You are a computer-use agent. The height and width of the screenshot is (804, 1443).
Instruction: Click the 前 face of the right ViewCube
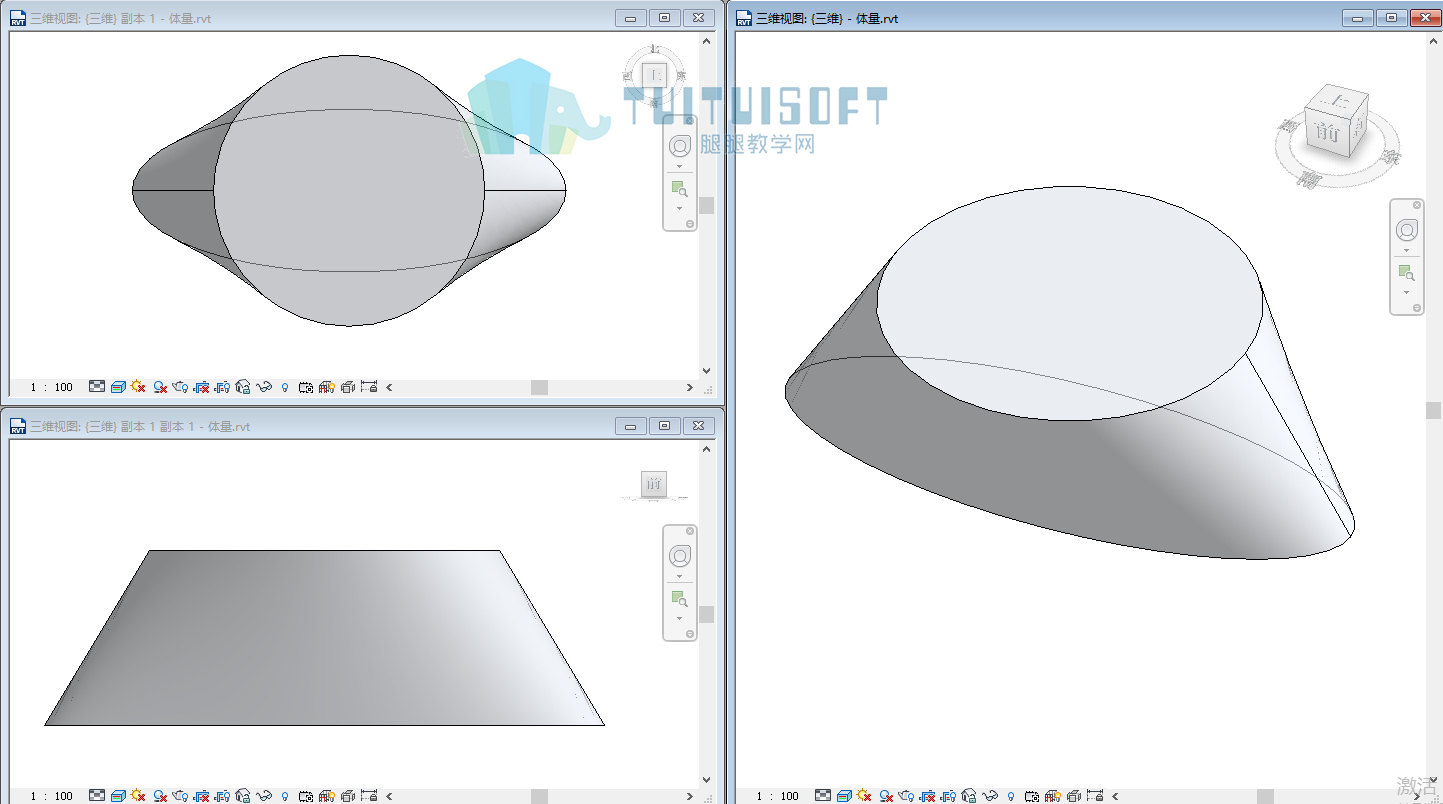1328,131
